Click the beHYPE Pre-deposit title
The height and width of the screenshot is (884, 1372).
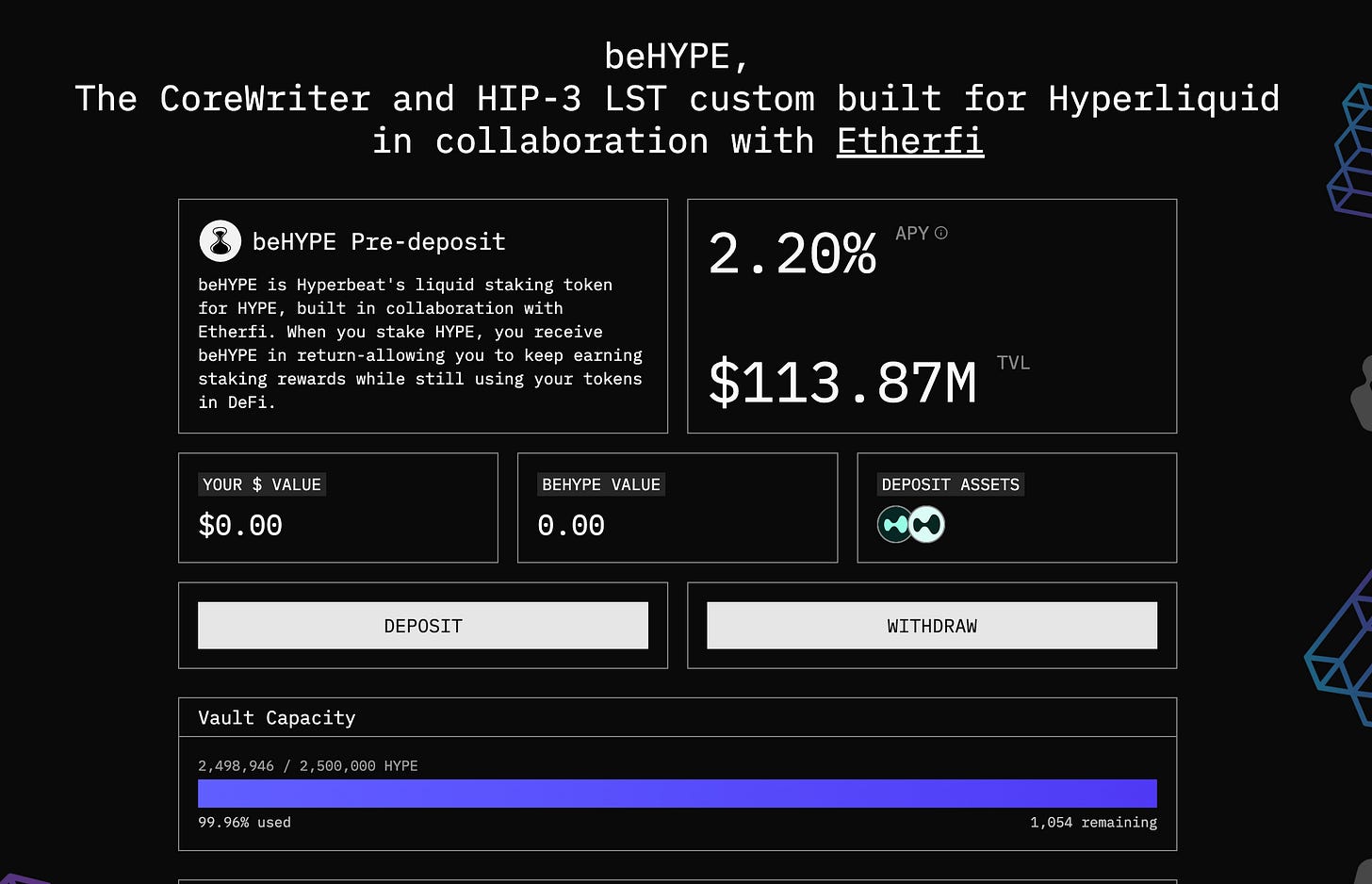[379, 242]
